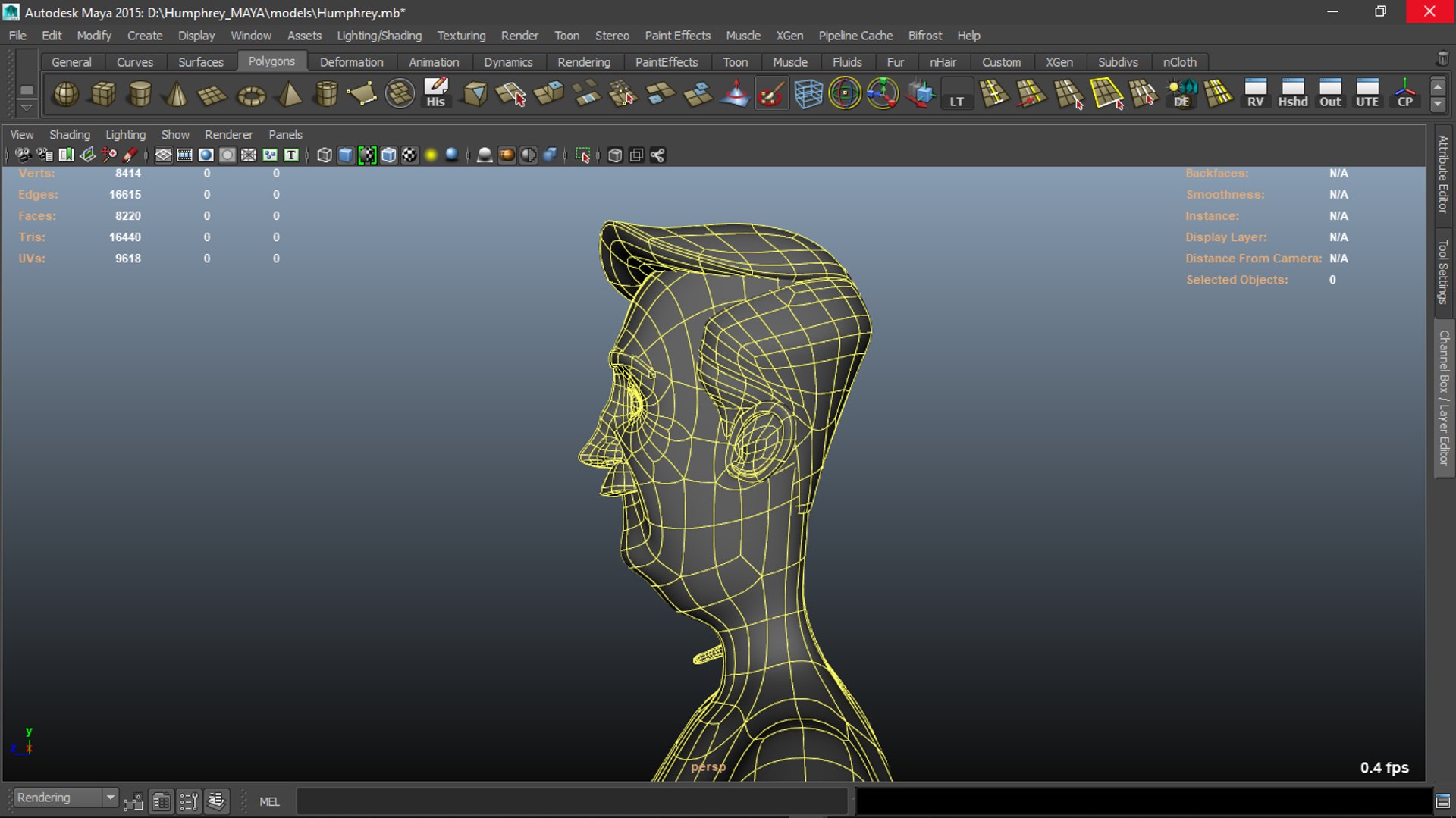Create a polygon sphere from the shelf
1456x818 pixels.
[x=66, y=94]
